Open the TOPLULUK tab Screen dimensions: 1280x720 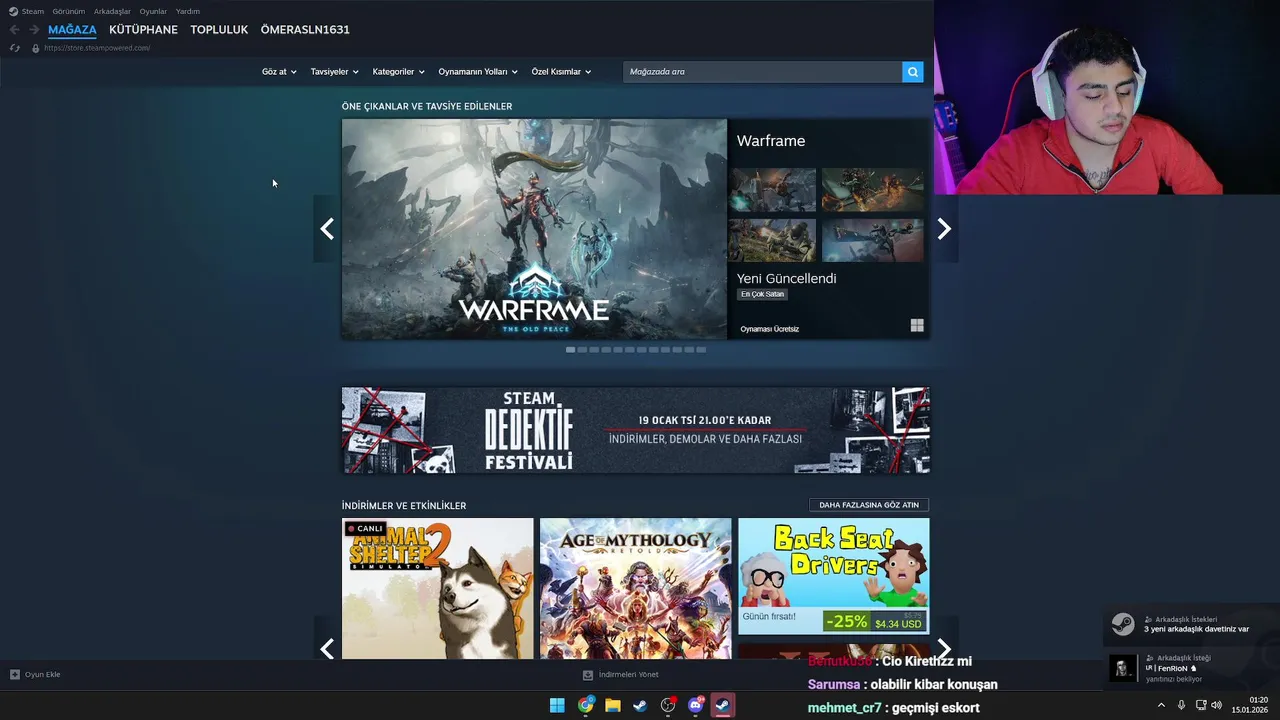219,30
